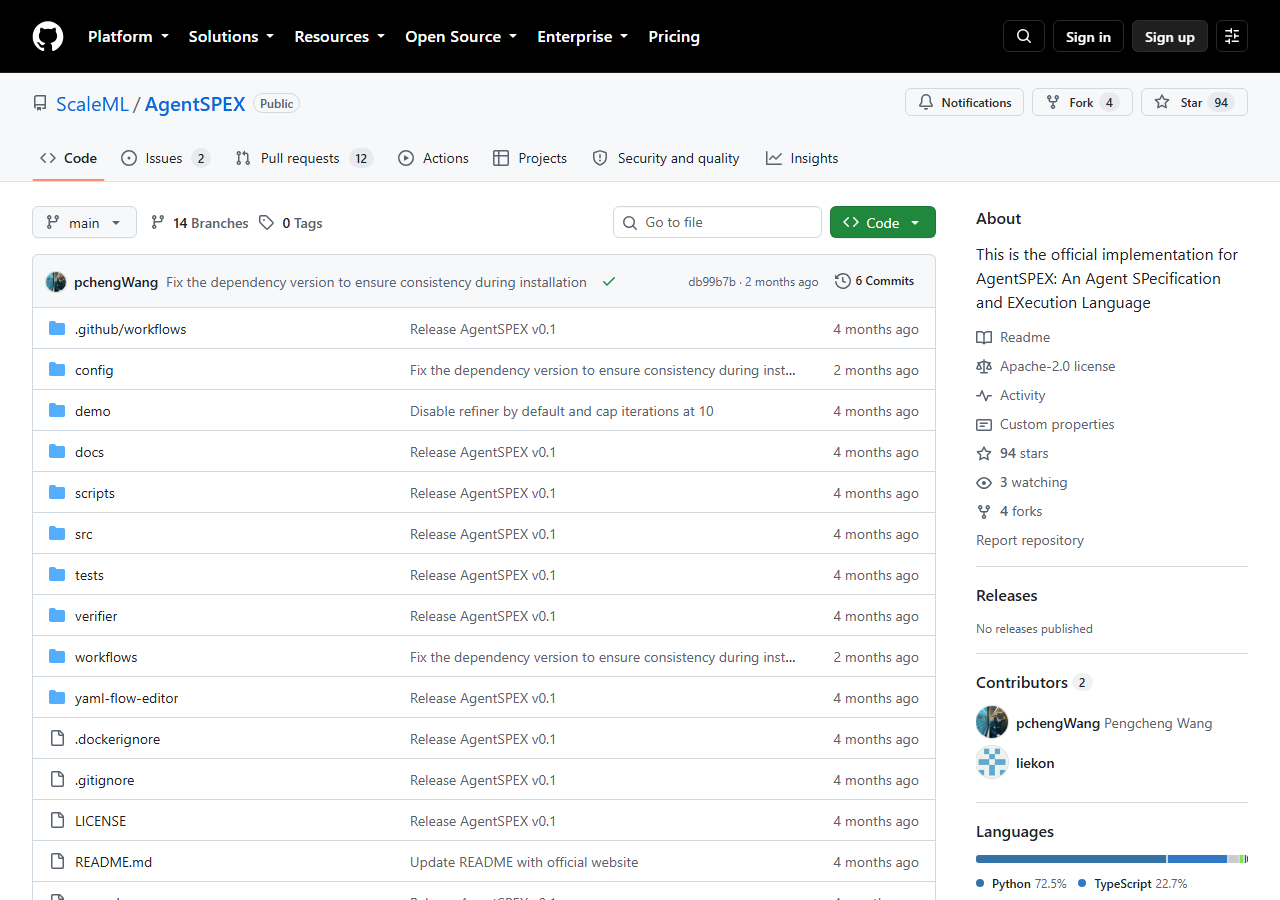1280x900 pixels.
Task: Open commit hash db99b7b
Action: click(712, 282)
